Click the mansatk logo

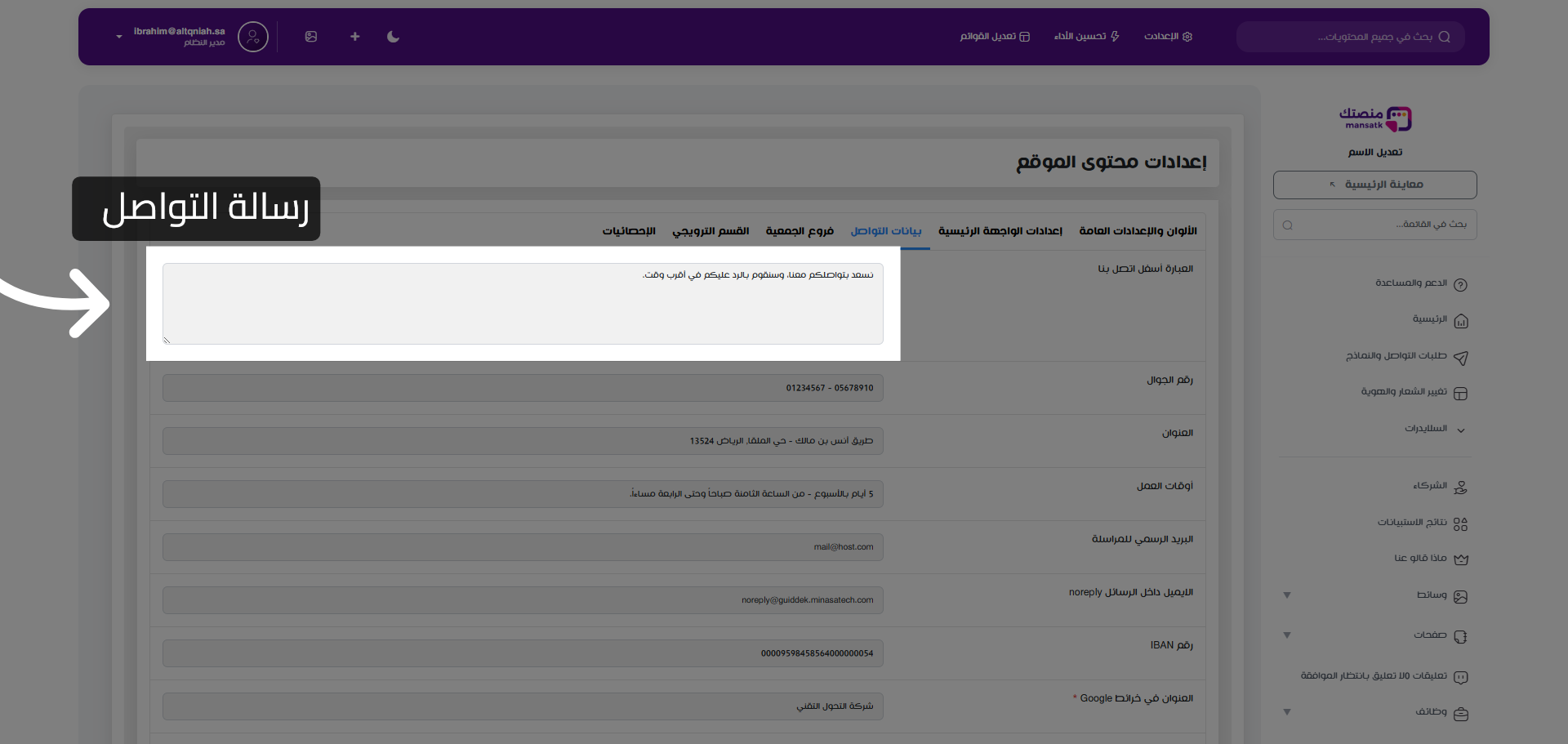tap(1374, 118)
